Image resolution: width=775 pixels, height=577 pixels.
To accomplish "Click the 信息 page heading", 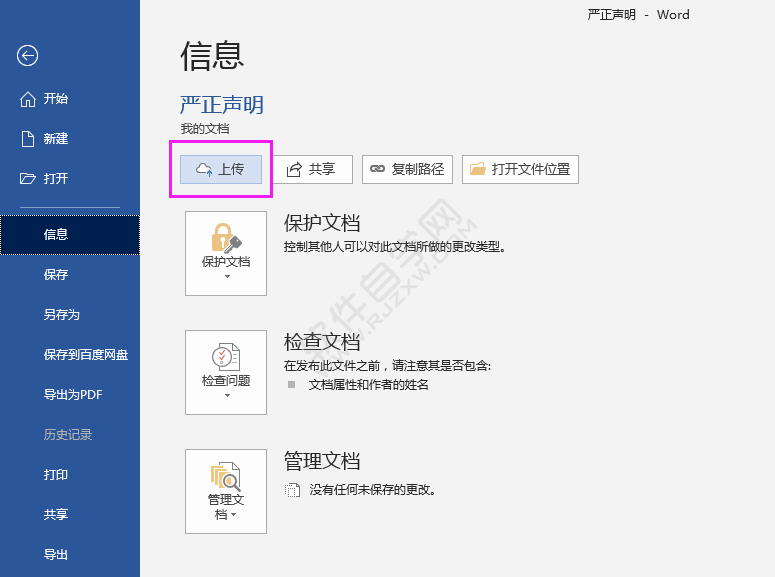I will point(212,55).
